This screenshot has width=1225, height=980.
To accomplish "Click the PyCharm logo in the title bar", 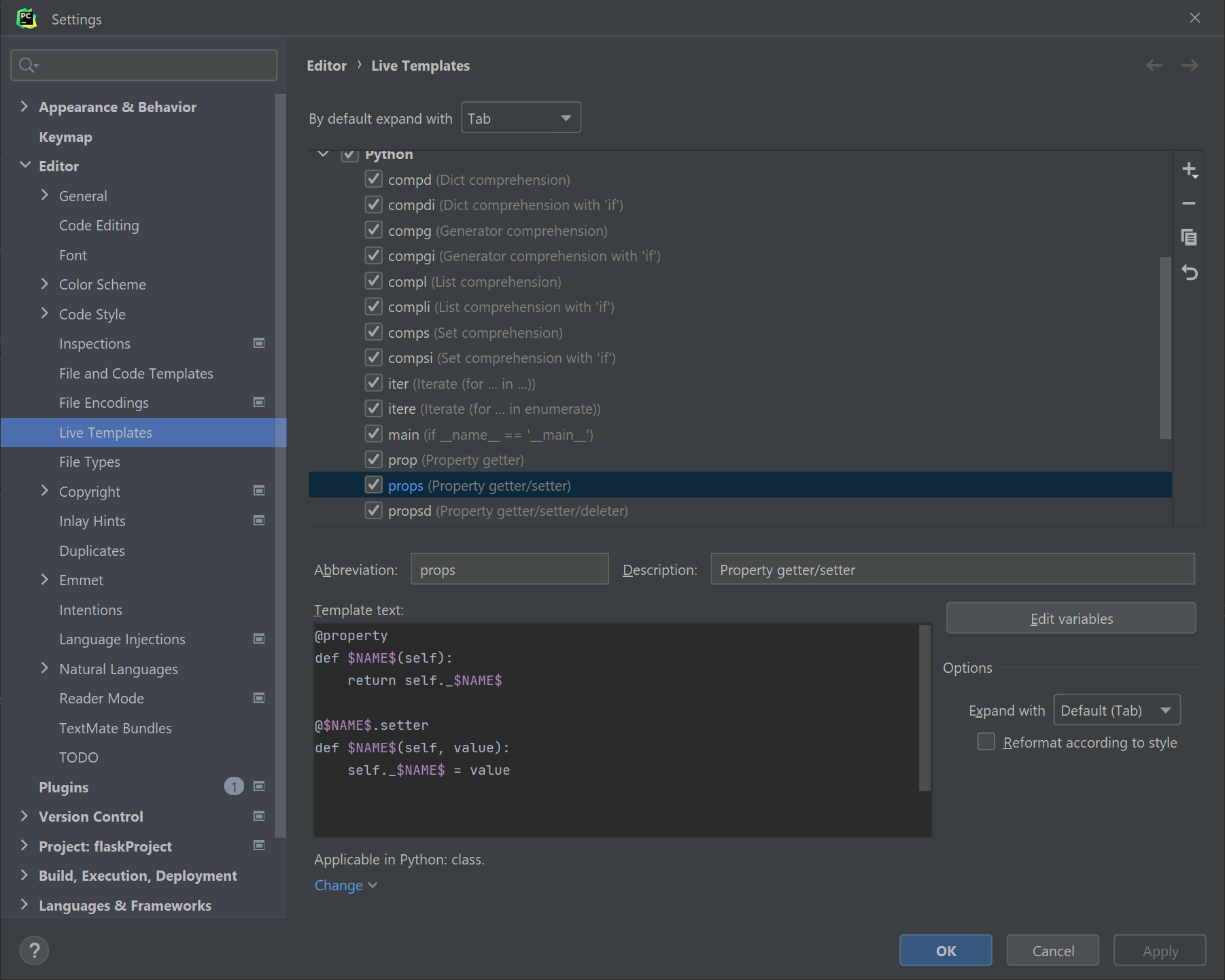I will click(x=27, y=18).
